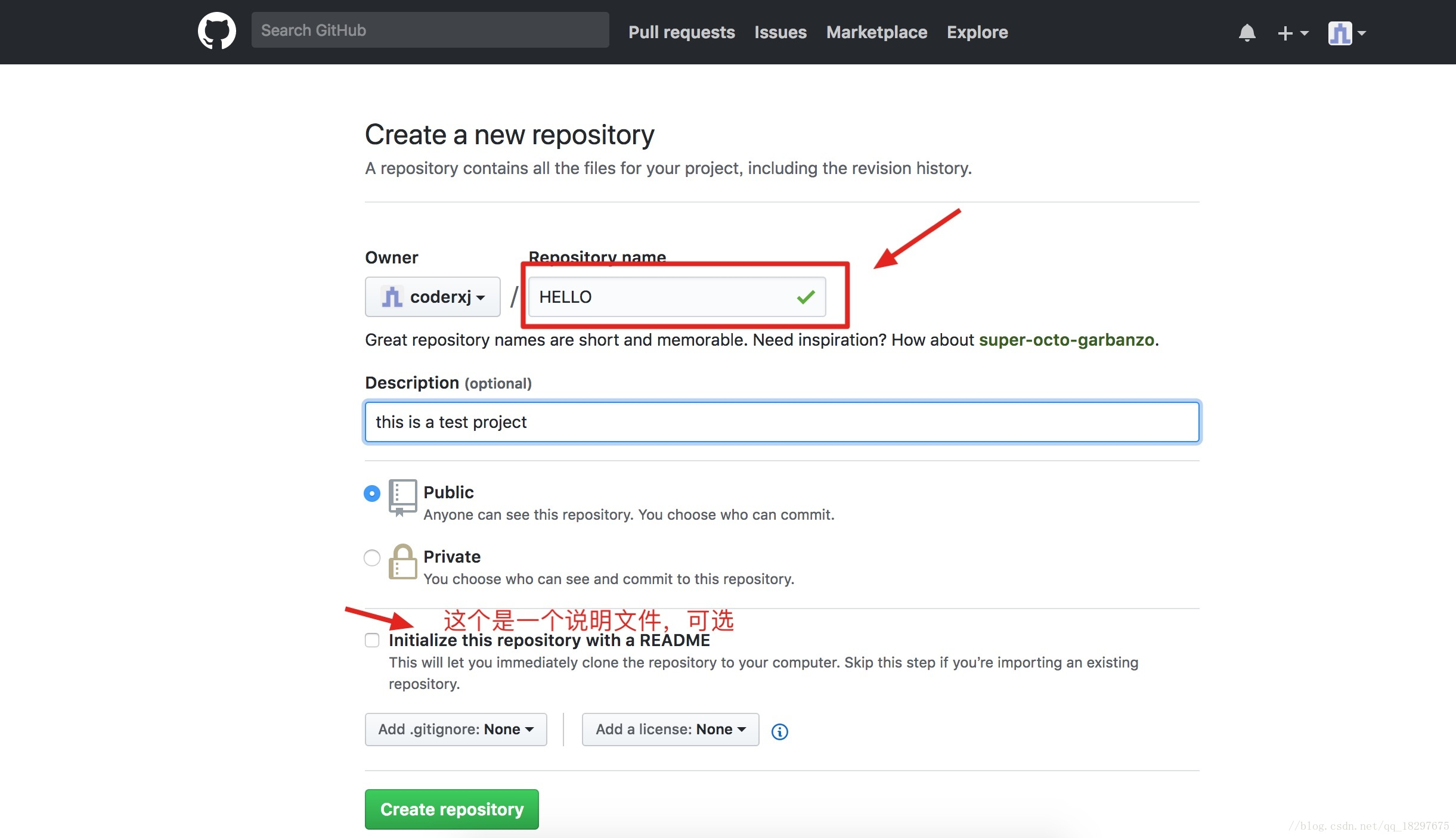This screenshot has height=838, width=1456.
Task: Select the Private radio button
Action: coord(372,558)
